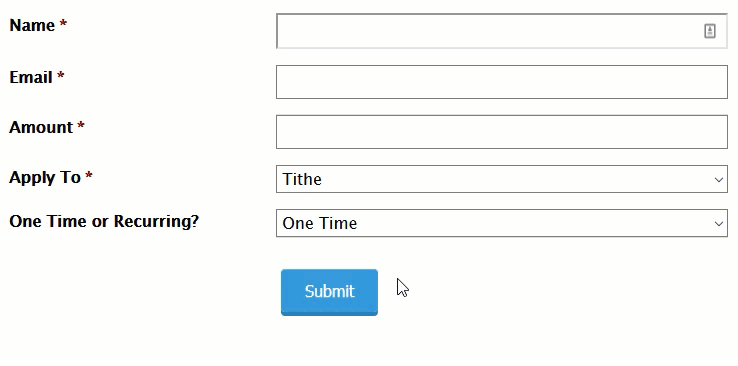Select the Tithe value text in dropdown
738x366 pixels.
pos(302,179)
